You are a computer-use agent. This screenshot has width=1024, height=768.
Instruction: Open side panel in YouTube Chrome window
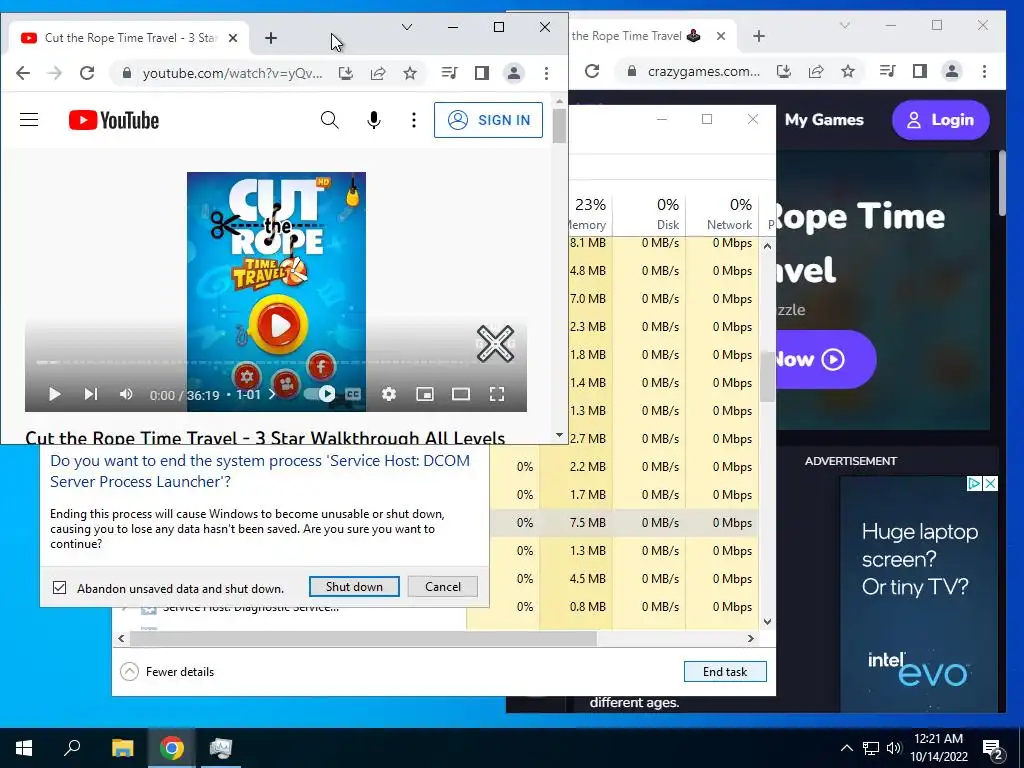(482, 73)
